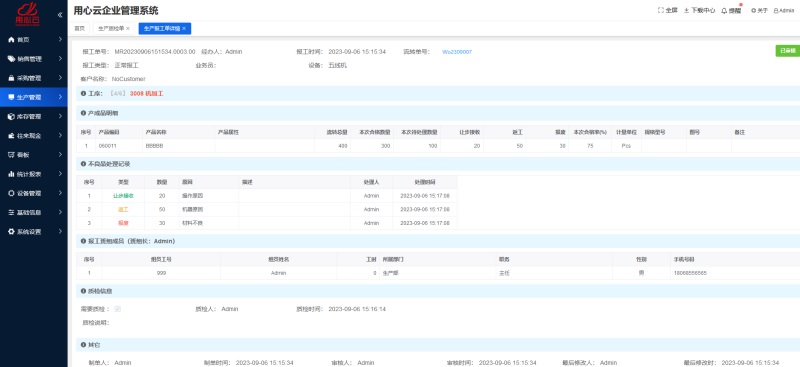The image size is (800, 367).
Task: Click the phone number 18068556565
Action: click(x=690, y=273)
